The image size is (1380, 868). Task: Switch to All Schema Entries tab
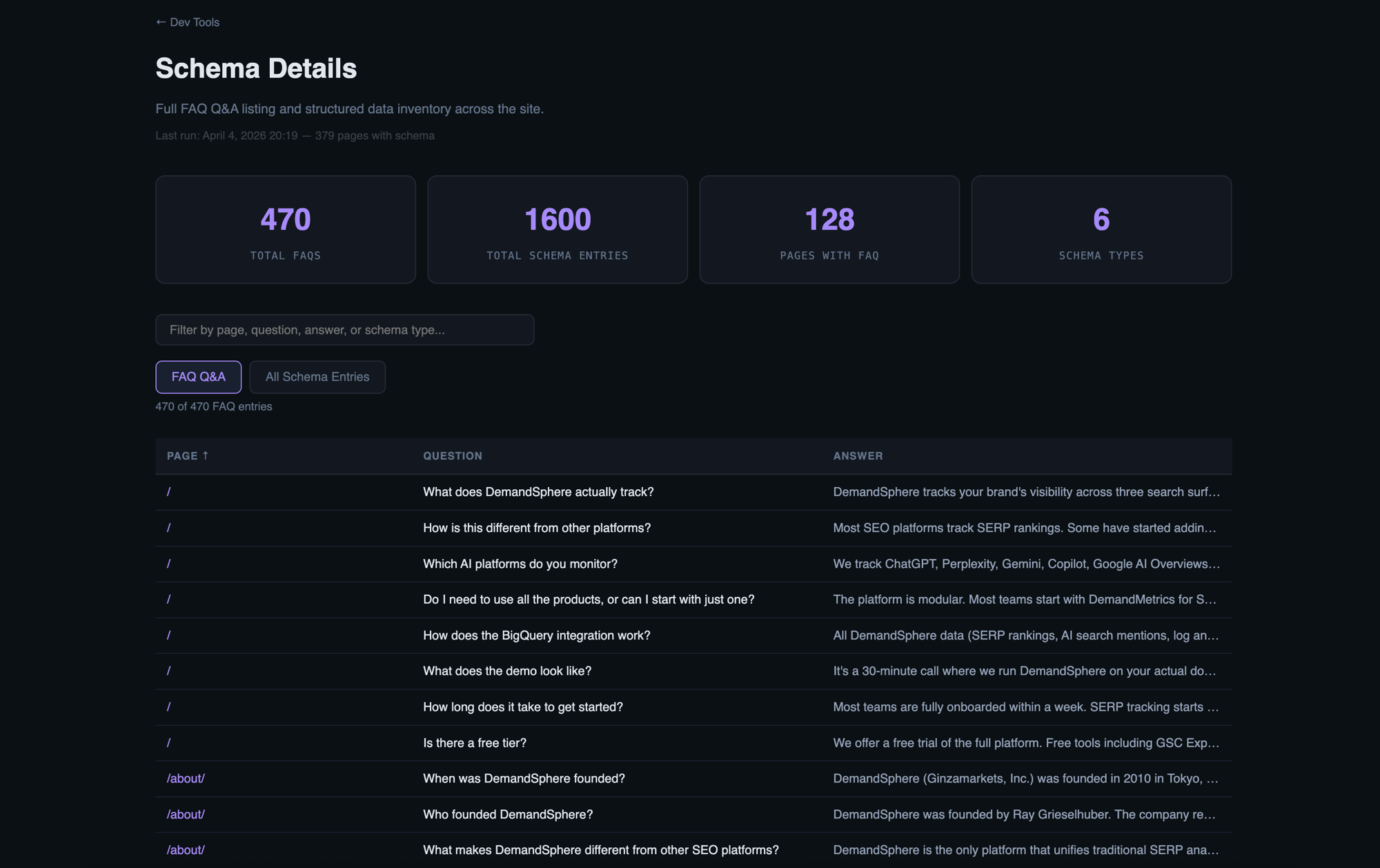(317, 377)
